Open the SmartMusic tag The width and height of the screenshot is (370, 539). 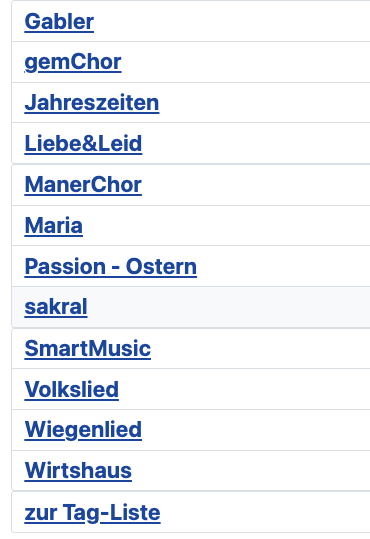(88, 349)
